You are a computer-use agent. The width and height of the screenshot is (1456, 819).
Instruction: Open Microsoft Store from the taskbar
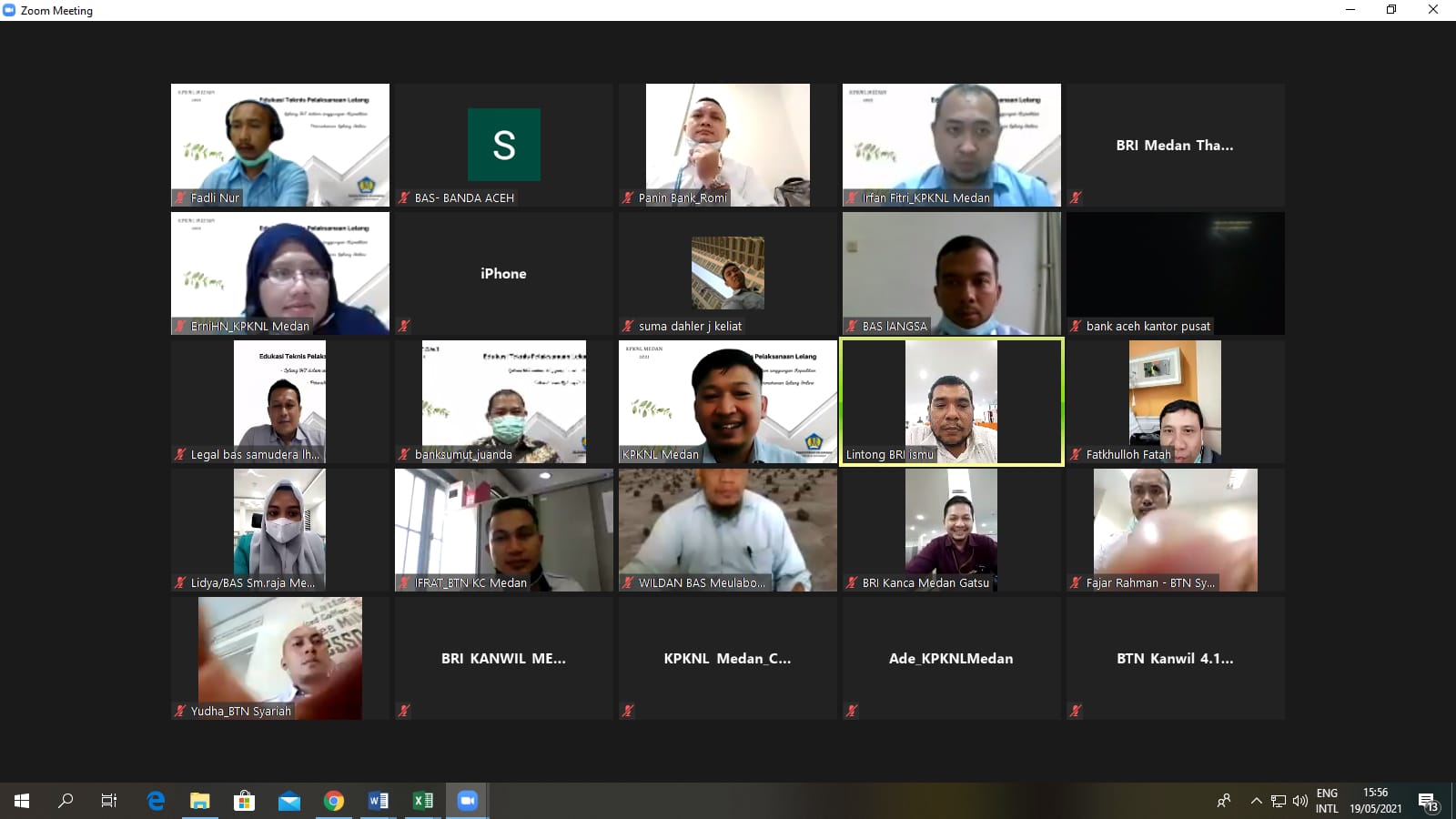(x=244, y=801)
